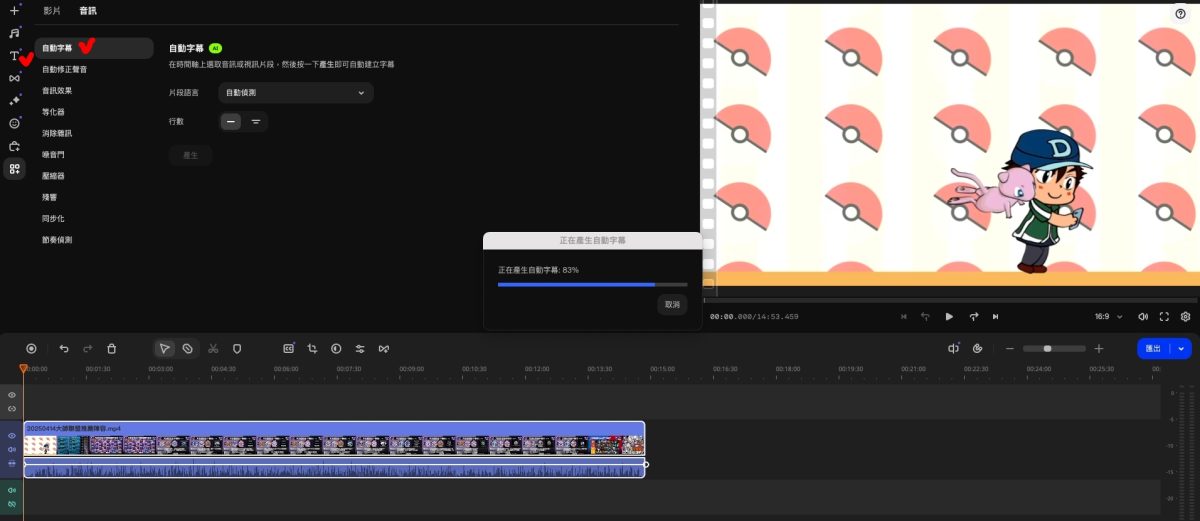This screenshot has height=521, width=1200.
Task: Redo the last undone action
Action: tap(88, 348)
